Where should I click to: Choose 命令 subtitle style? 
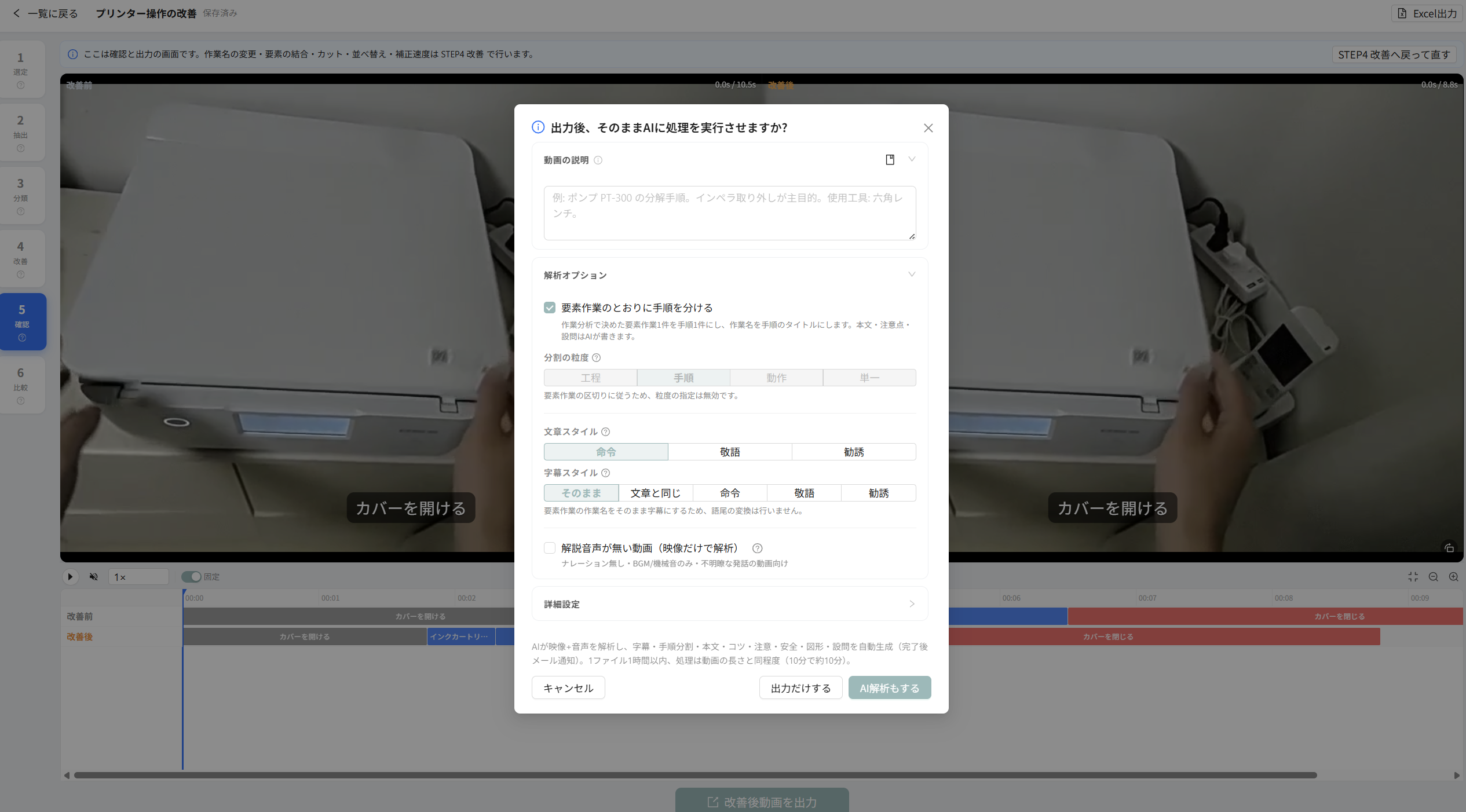pos(730,493)
